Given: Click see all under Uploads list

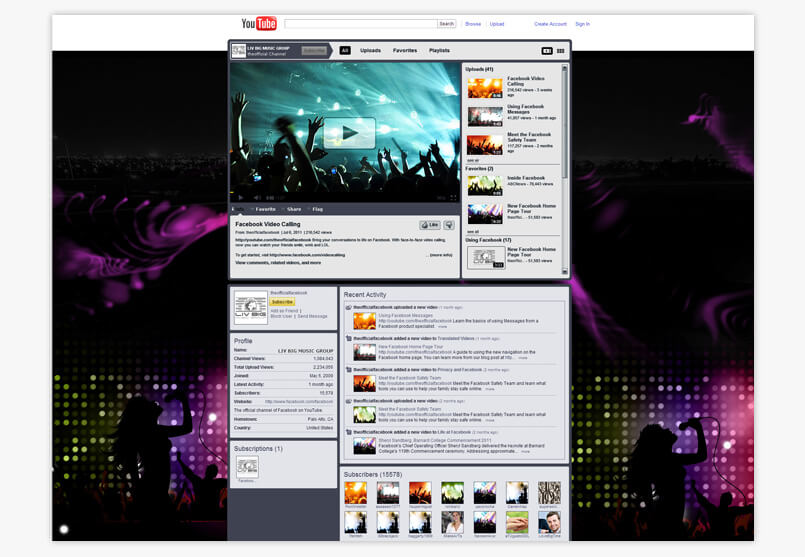Looking at the screenshot, I should (x=472, y=161).
